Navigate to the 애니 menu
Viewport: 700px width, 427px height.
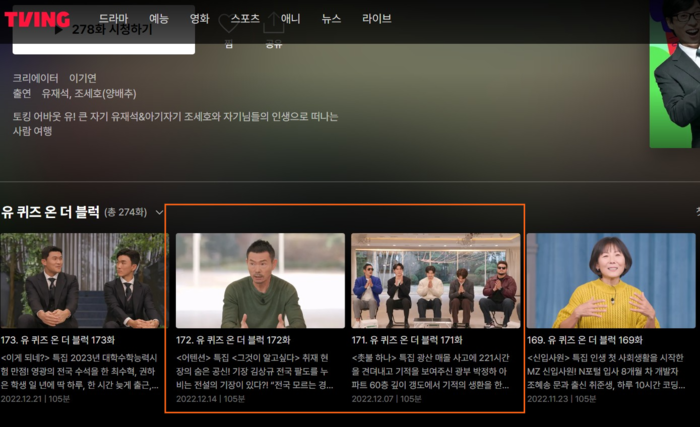(x=291, y=19)
